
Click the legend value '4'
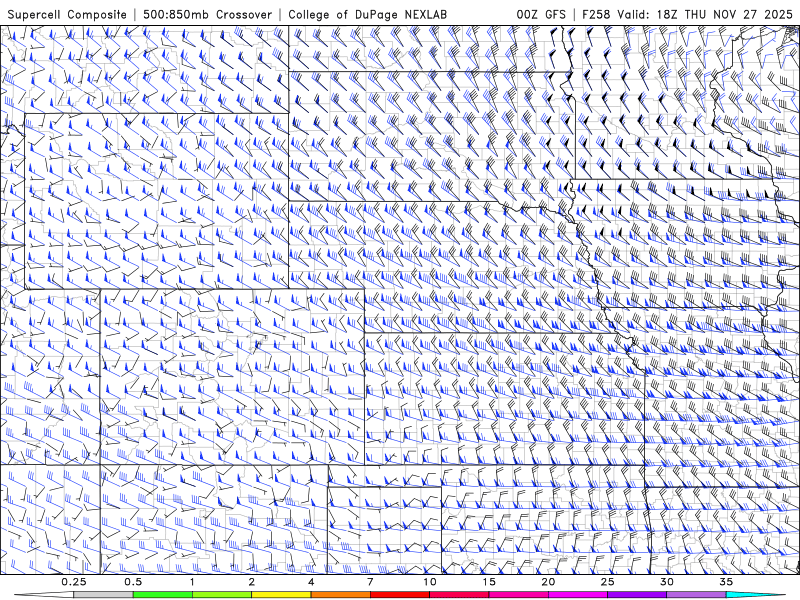coord(311,582)
